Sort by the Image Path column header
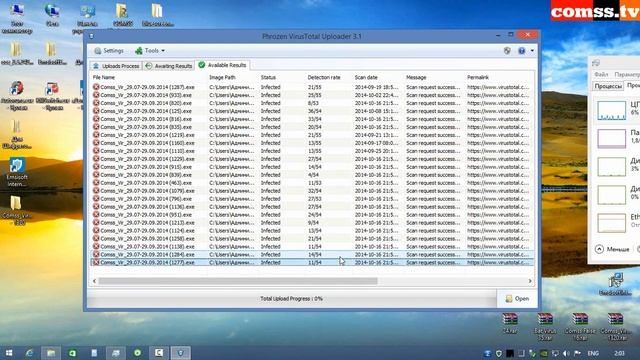 [222, 77]
